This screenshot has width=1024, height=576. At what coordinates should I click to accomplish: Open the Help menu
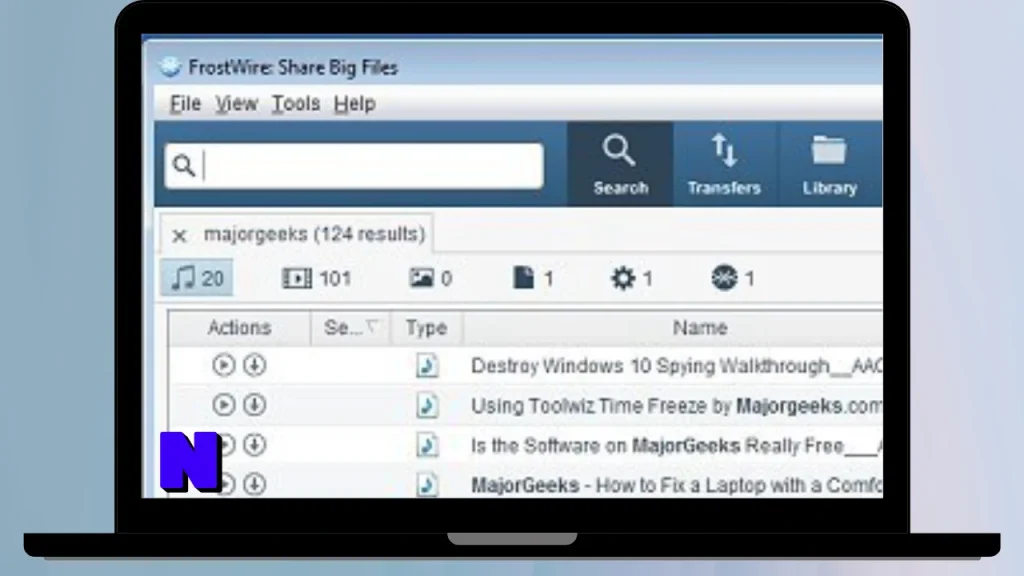[x=355, y=103]
